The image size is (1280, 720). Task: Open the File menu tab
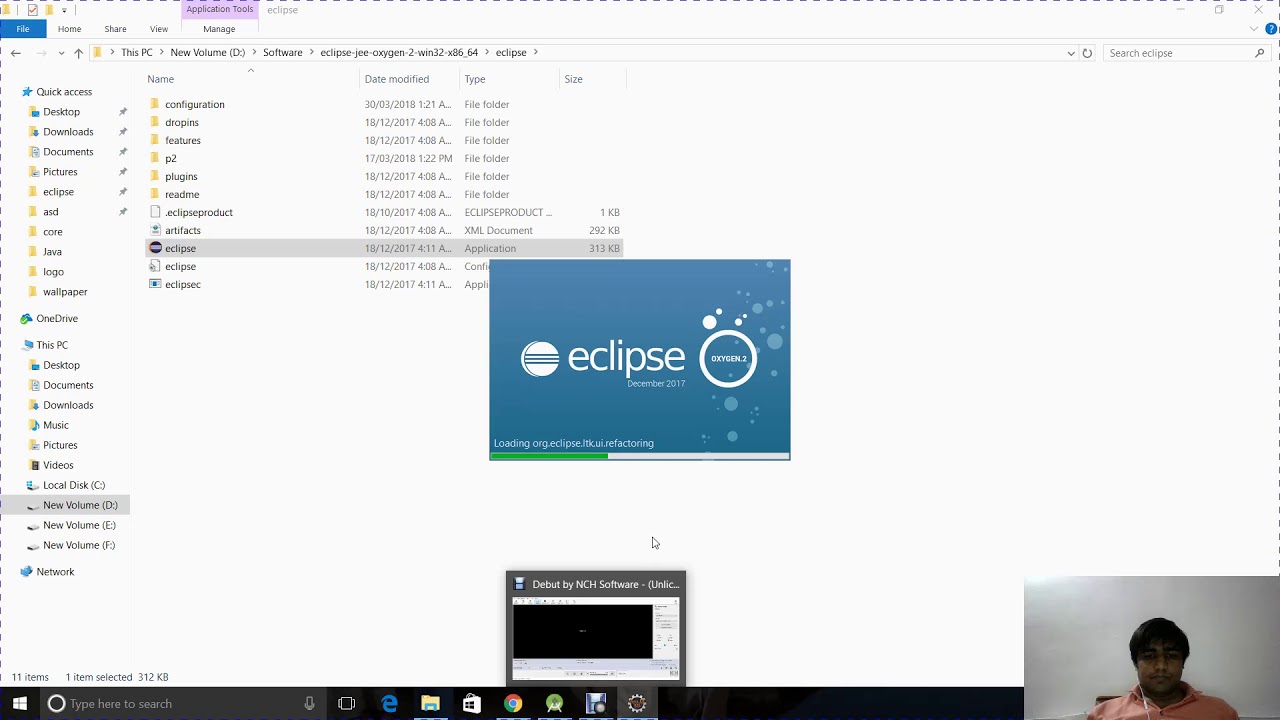(x=22, y=29)
